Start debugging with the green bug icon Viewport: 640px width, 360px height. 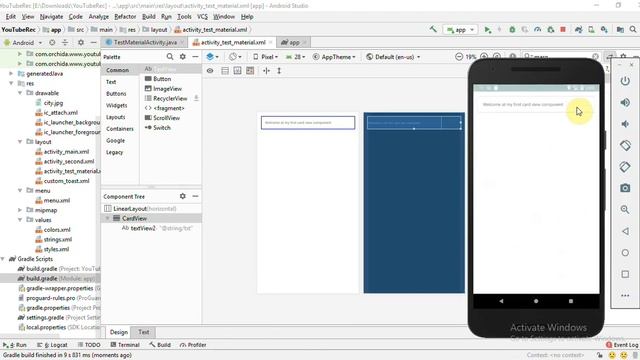pos(512,29)
